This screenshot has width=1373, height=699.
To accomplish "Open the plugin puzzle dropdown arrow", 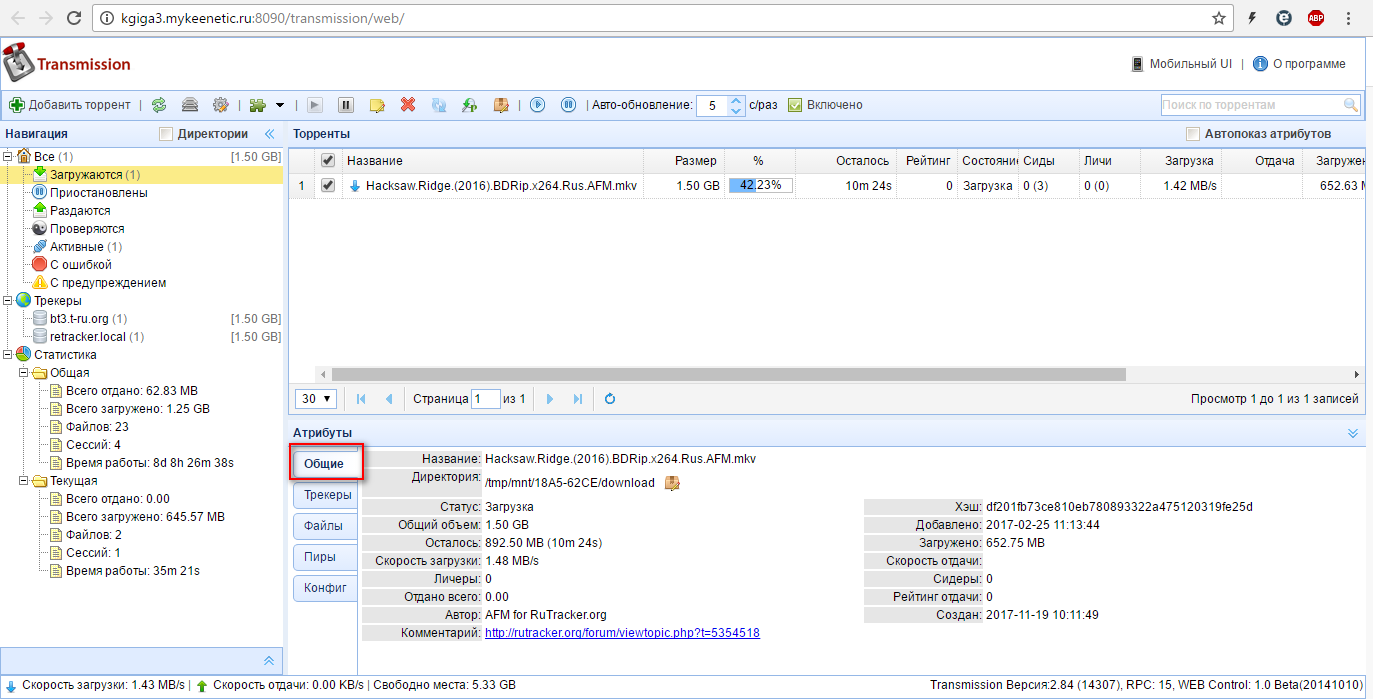I will click(280, 105).
